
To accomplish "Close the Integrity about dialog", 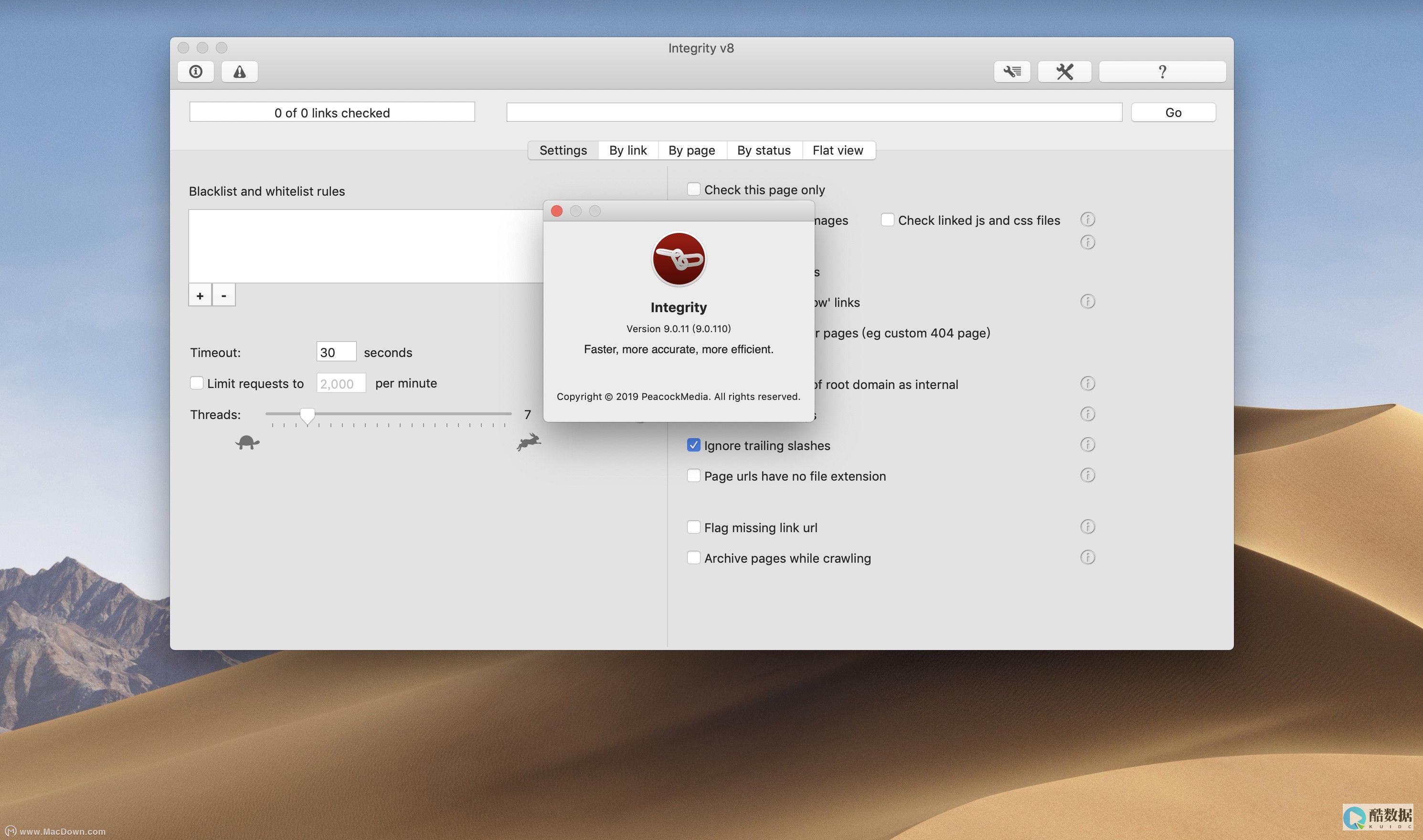I will (x=557, y=211).
